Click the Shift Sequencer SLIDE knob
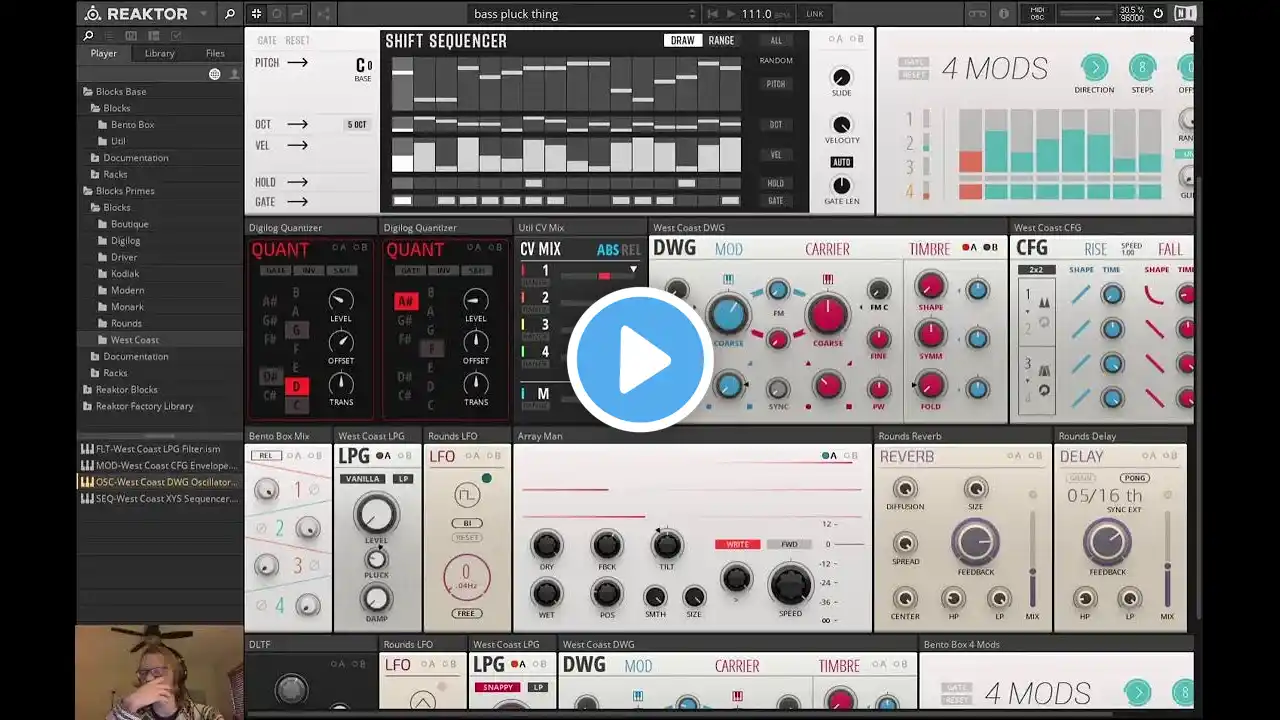 (842, 77)
